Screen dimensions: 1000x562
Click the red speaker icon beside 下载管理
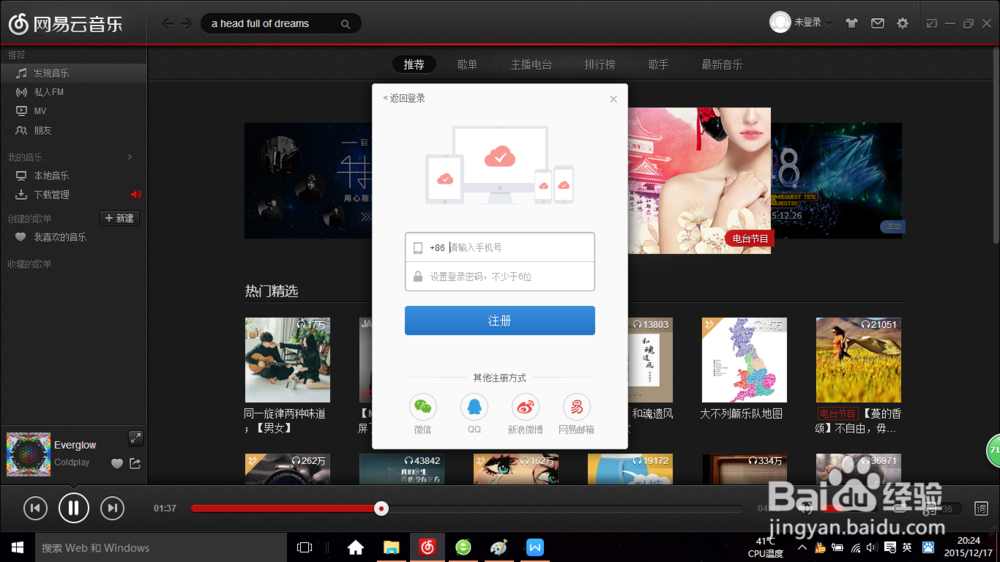point(136,195)
